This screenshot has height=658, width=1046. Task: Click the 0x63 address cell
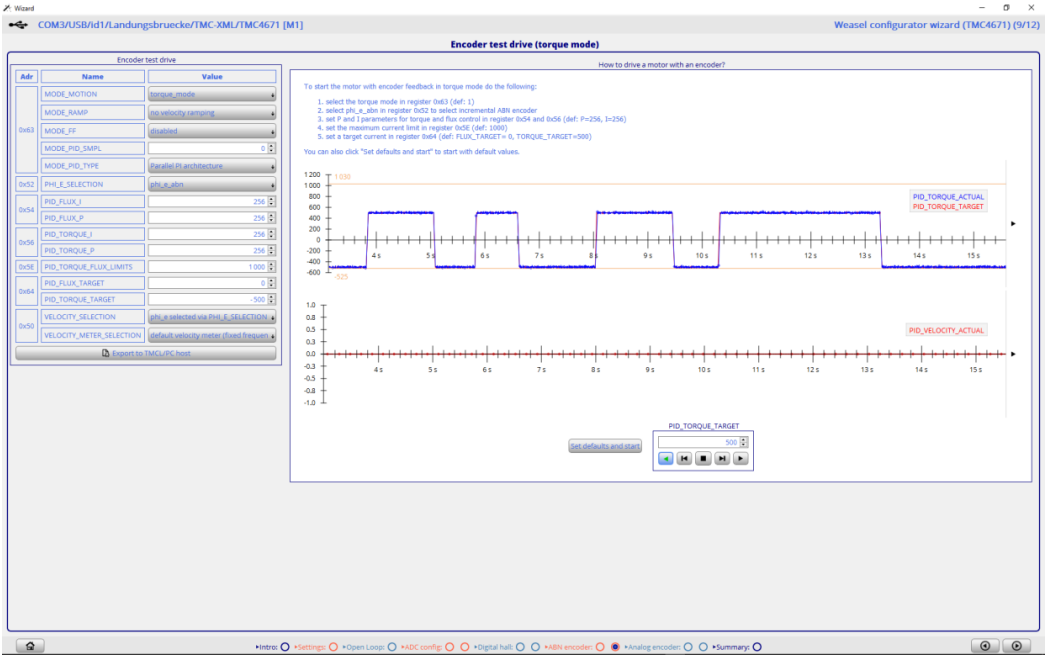click(x=27, y=130)
